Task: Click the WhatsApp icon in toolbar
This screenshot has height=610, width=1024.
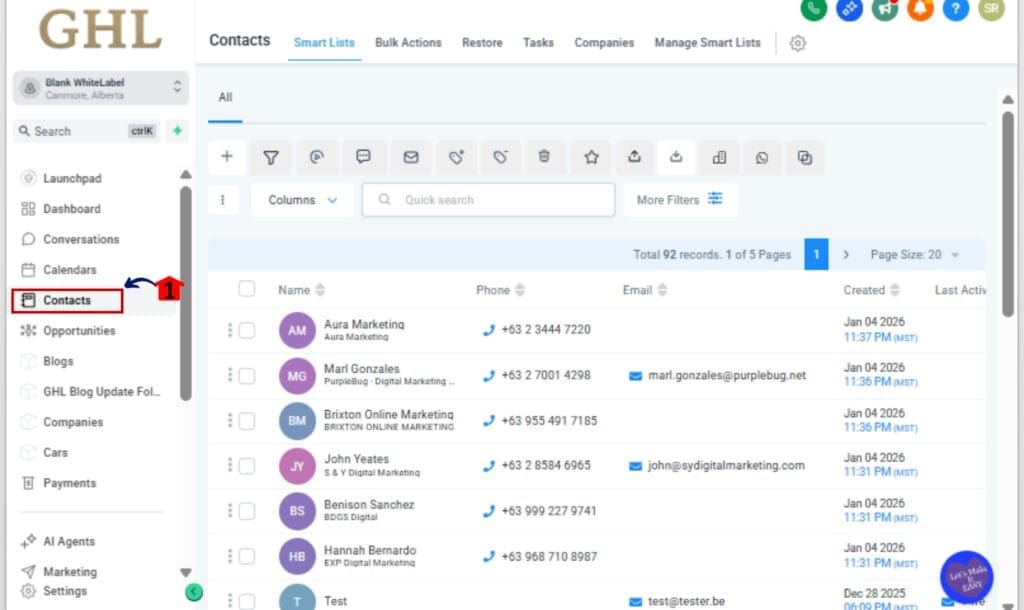Action: 762,157
